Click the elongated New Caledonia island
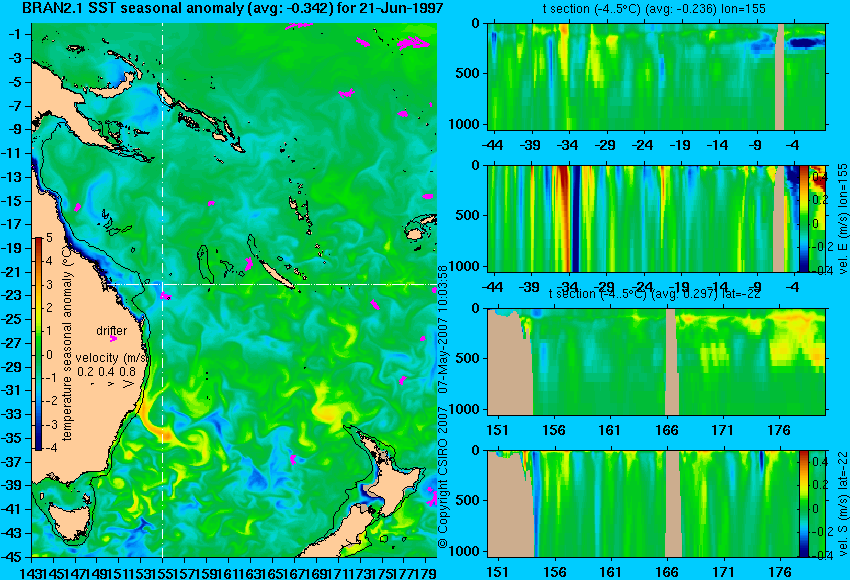 click(x=278, y=274)
